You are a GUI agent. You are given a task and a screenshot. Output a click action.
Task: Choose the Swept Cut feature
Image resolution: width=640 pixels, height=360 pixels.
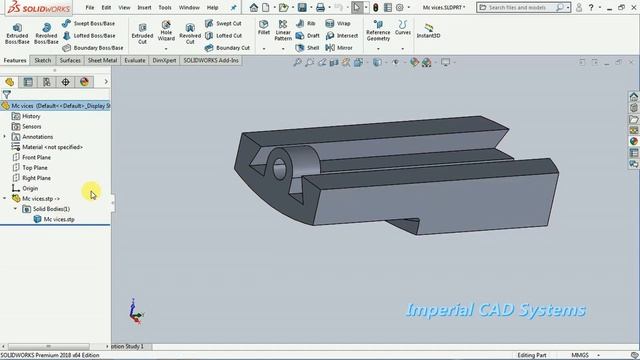coord(223,24)
